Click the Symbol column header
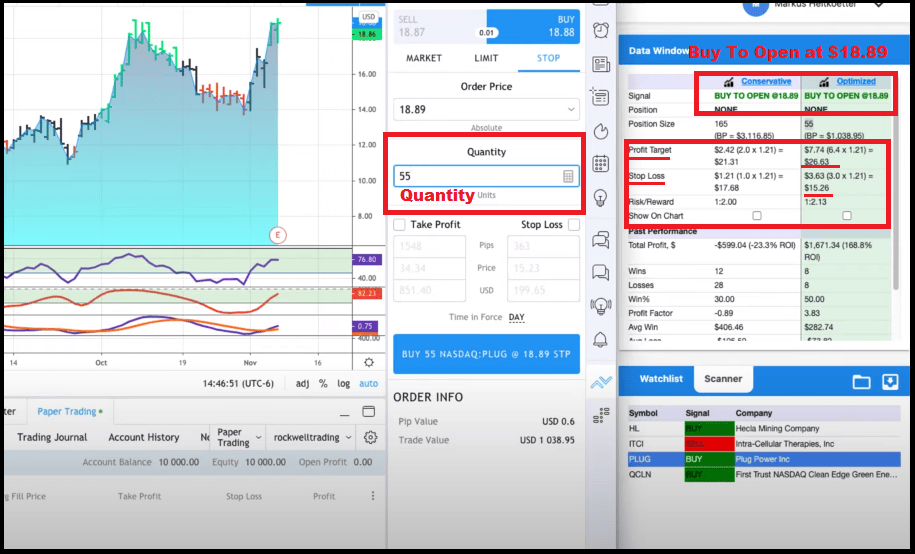Viewport: 915px width, 554px height. [x=643, y=413]
